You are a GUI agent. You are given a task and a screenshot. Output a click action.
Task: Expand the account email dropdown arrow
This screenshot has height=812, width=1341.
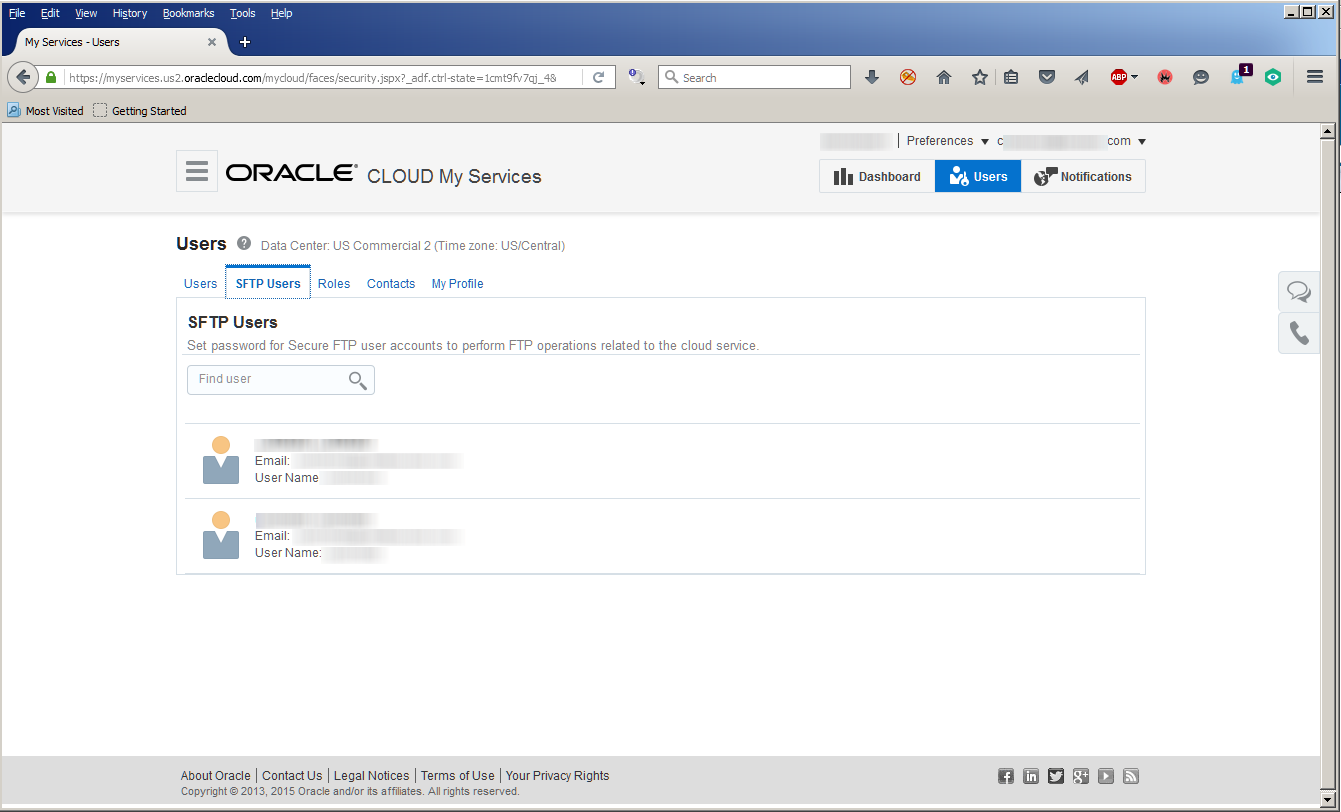coord(1142,141)
